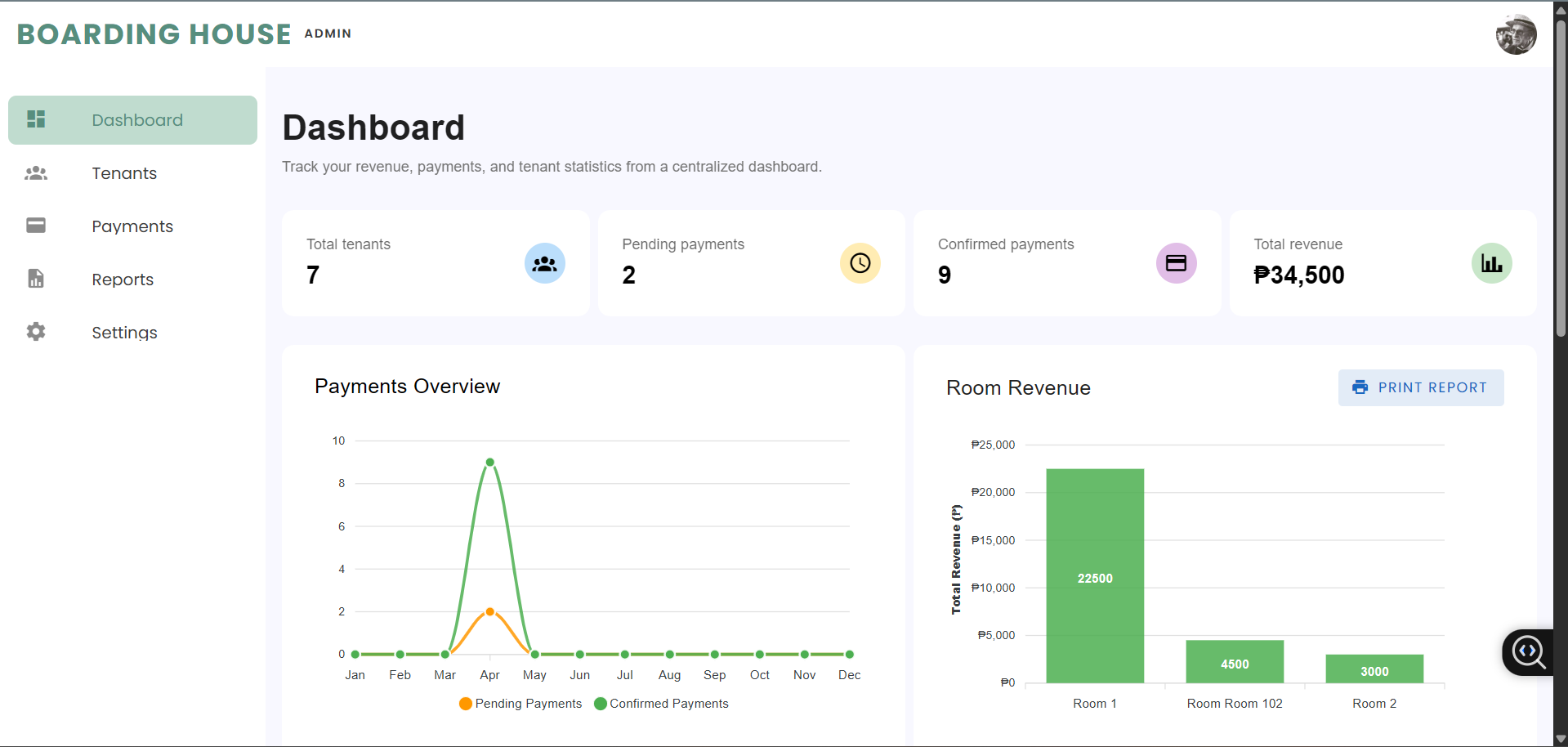Click the Dashboard grid icon in sidebar
1568x747 pixels.
(36, 119)
